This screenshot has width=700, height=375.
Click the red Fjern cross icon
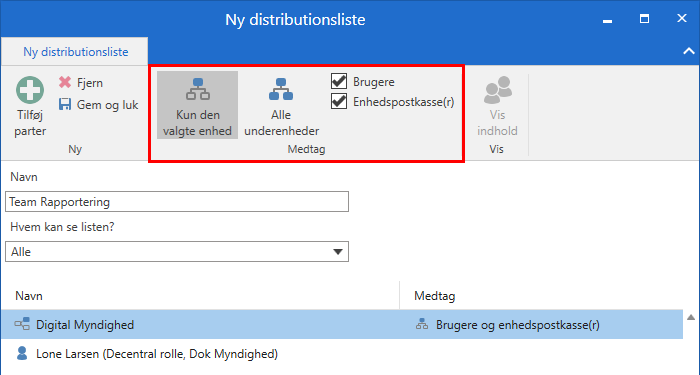(x=65, y=82)
